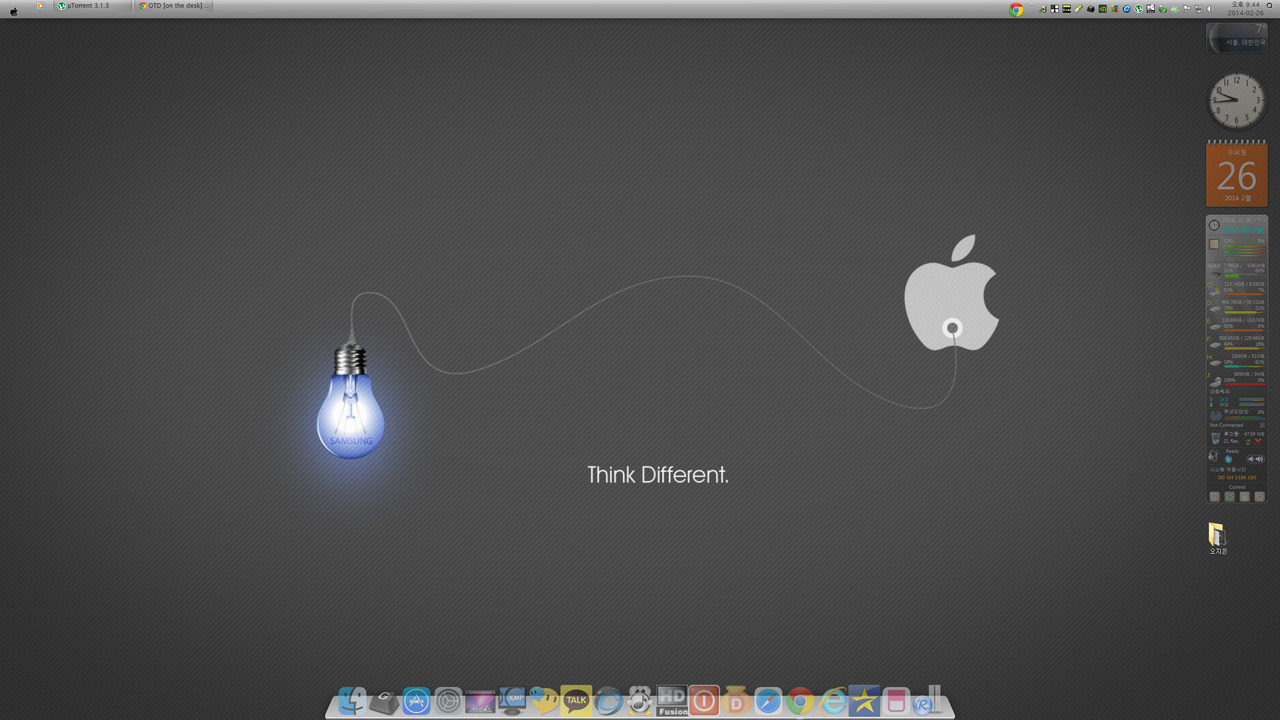Open the yellow bird messenger dock icon

pyautogui.click(x=544, y=702)
